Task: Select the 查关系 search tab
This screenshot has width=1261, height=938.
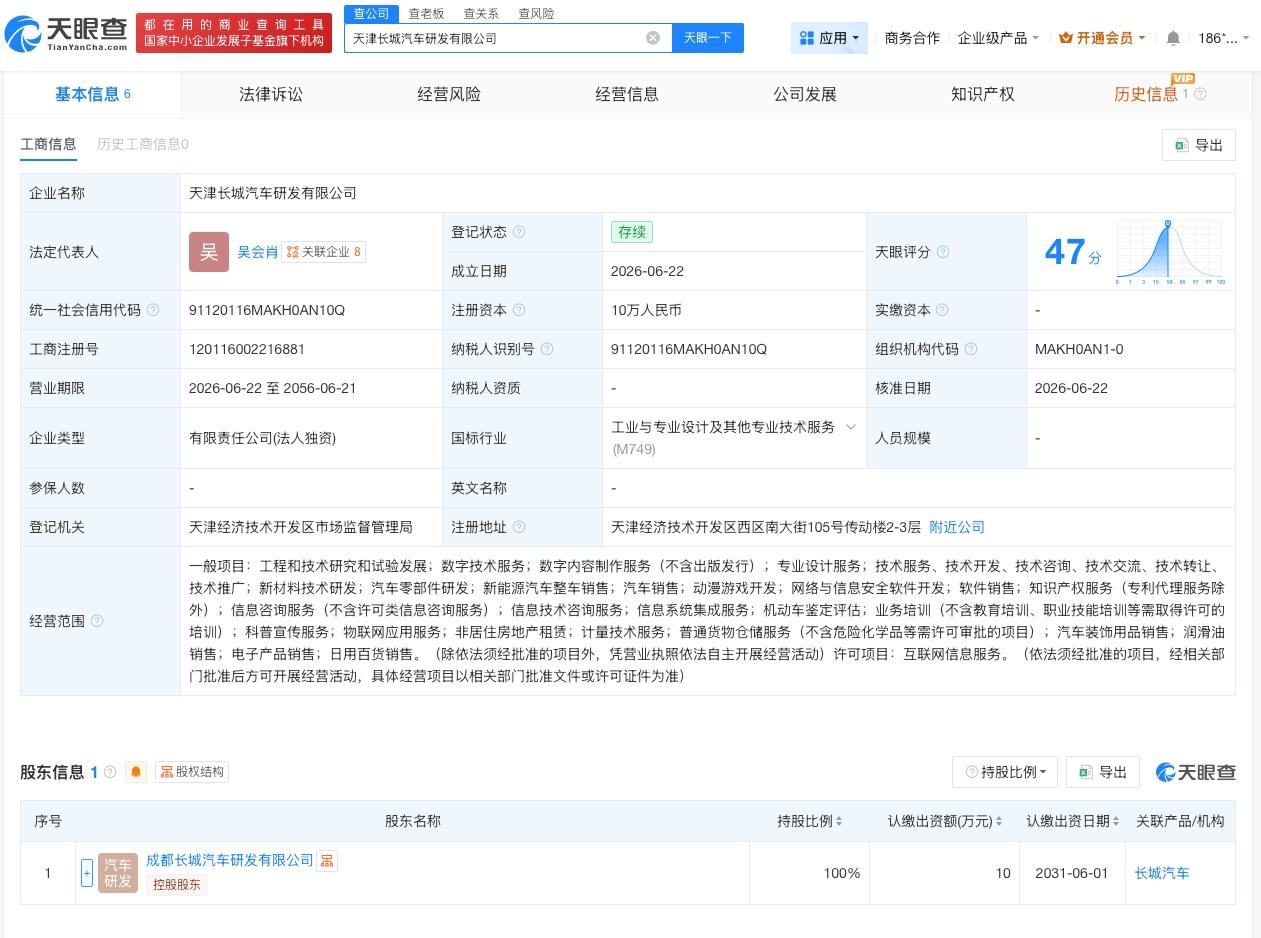Action: tap(481, 14)
